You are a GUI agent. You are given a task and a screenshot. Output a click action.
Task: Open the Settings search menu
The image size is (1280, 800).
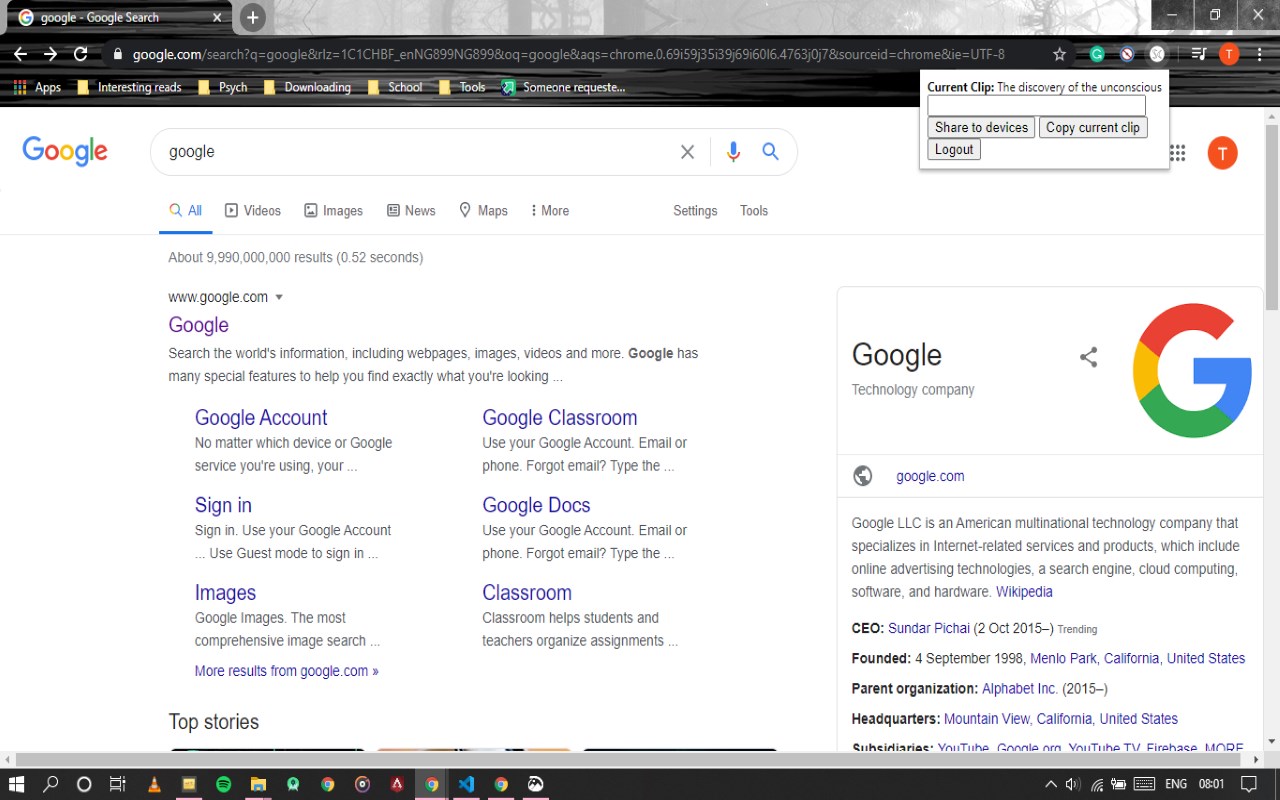pos(695,211)
